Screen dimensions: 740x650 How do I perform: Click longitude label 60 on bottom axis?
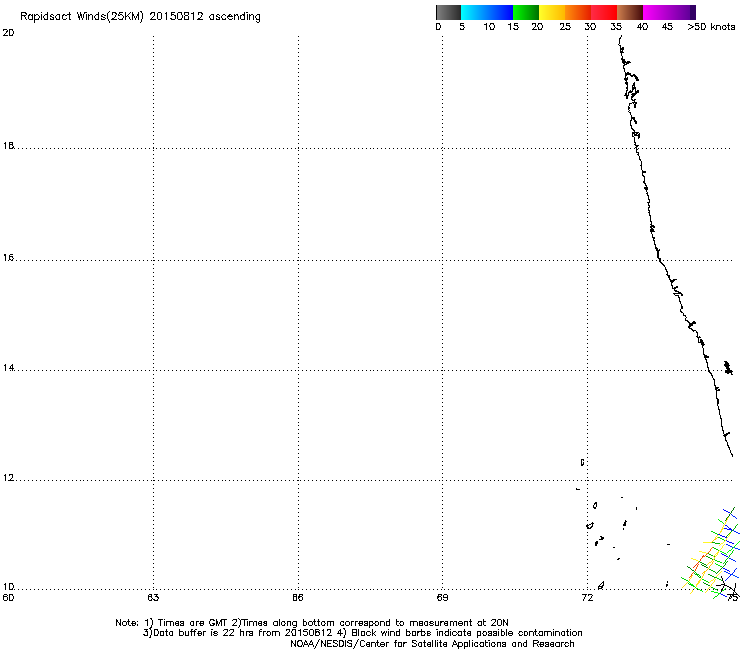pos(8,598)
